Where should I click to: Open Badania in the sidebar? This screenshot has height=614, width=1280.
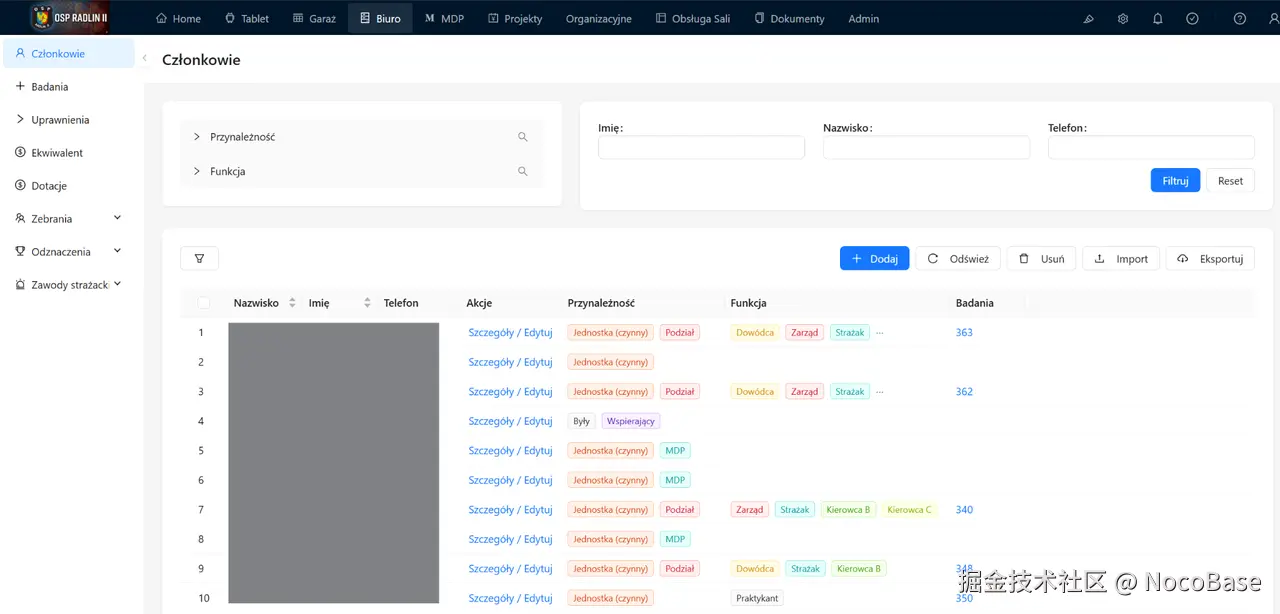coord(69,87)
